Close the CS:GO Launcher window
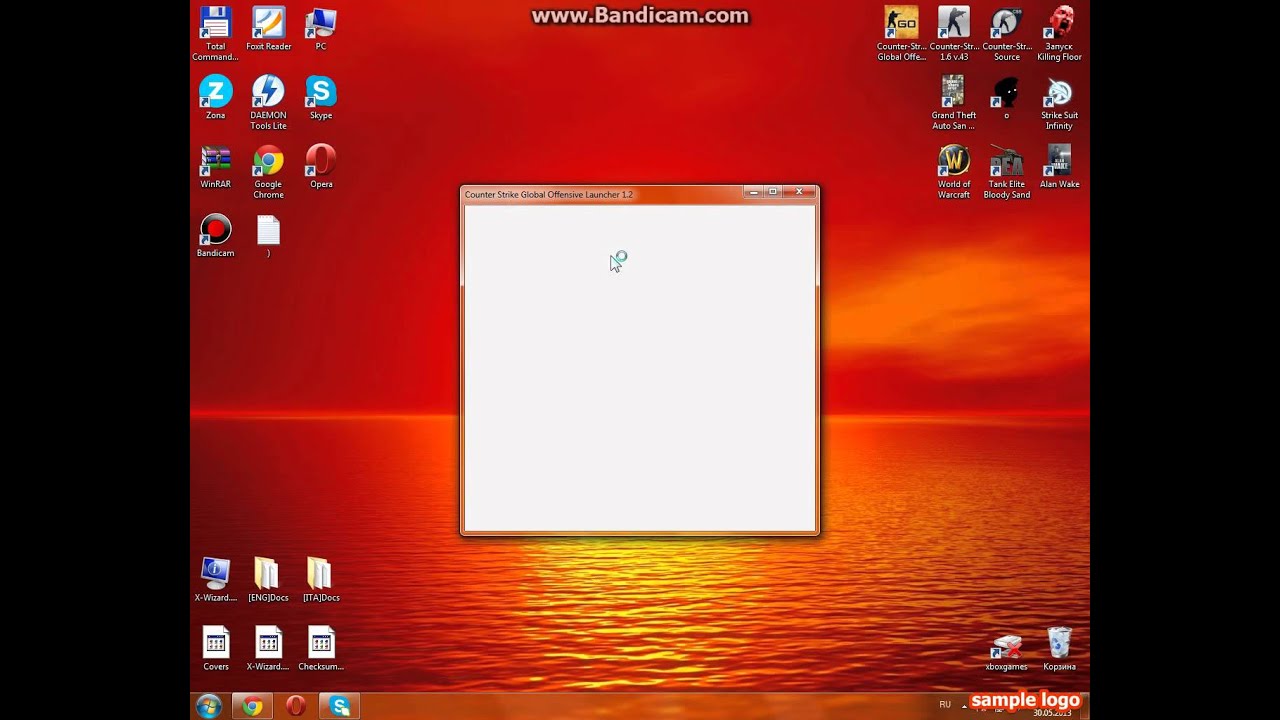This screenshot has height=720, width=1280. point(799,192)
